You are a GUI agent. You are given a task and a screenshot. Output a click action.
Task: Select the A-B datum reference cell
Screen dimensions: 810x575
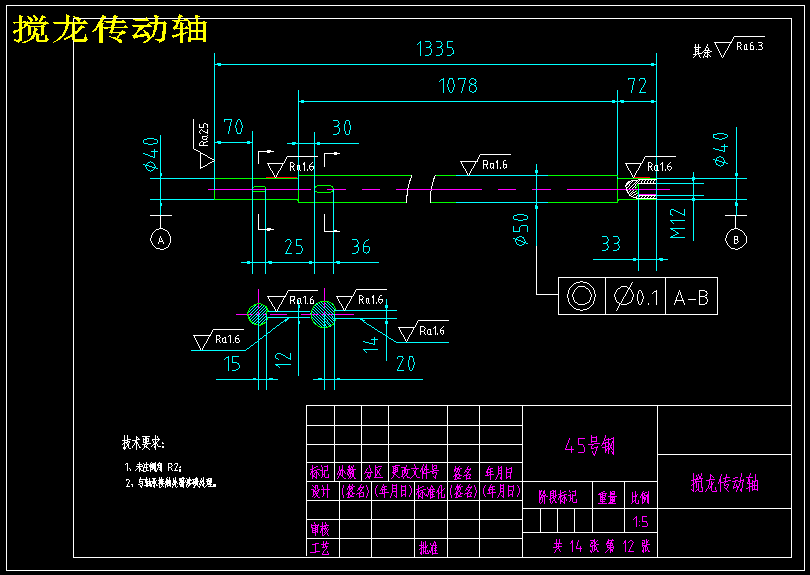coord(692,296)
